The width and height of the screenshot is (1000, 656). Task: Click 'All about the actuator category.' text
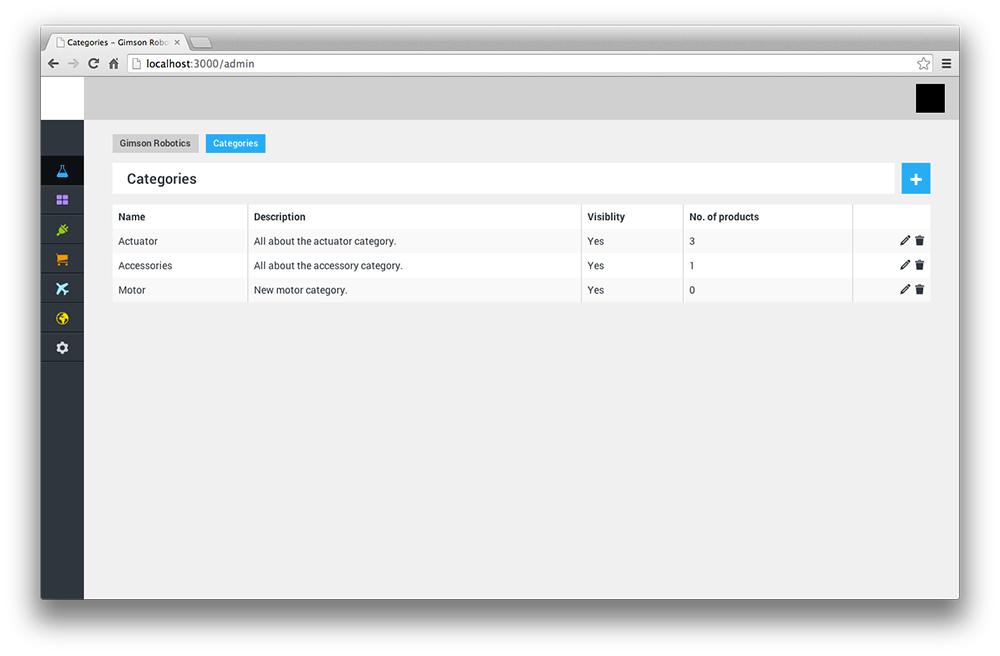325,241
